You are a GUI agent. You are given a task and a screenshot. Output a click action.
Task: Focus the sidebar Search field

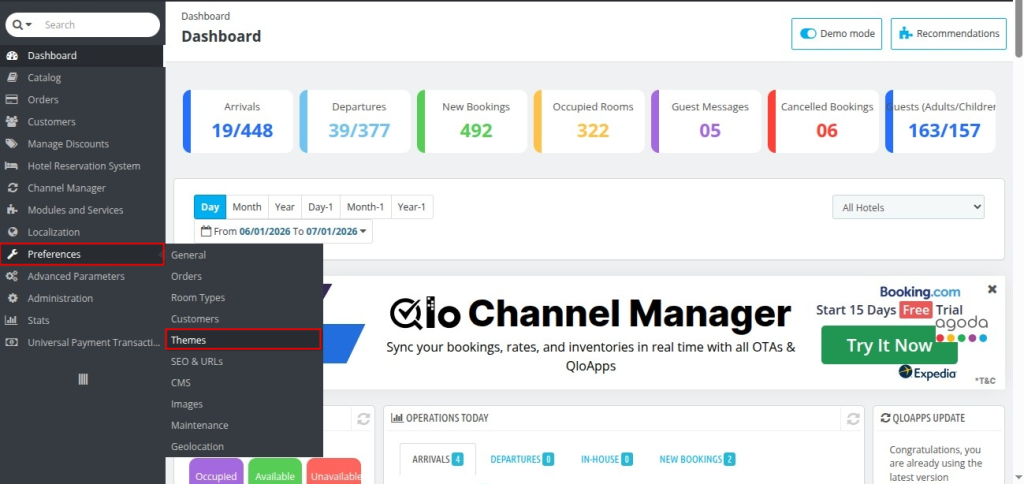tap(98, 25)
